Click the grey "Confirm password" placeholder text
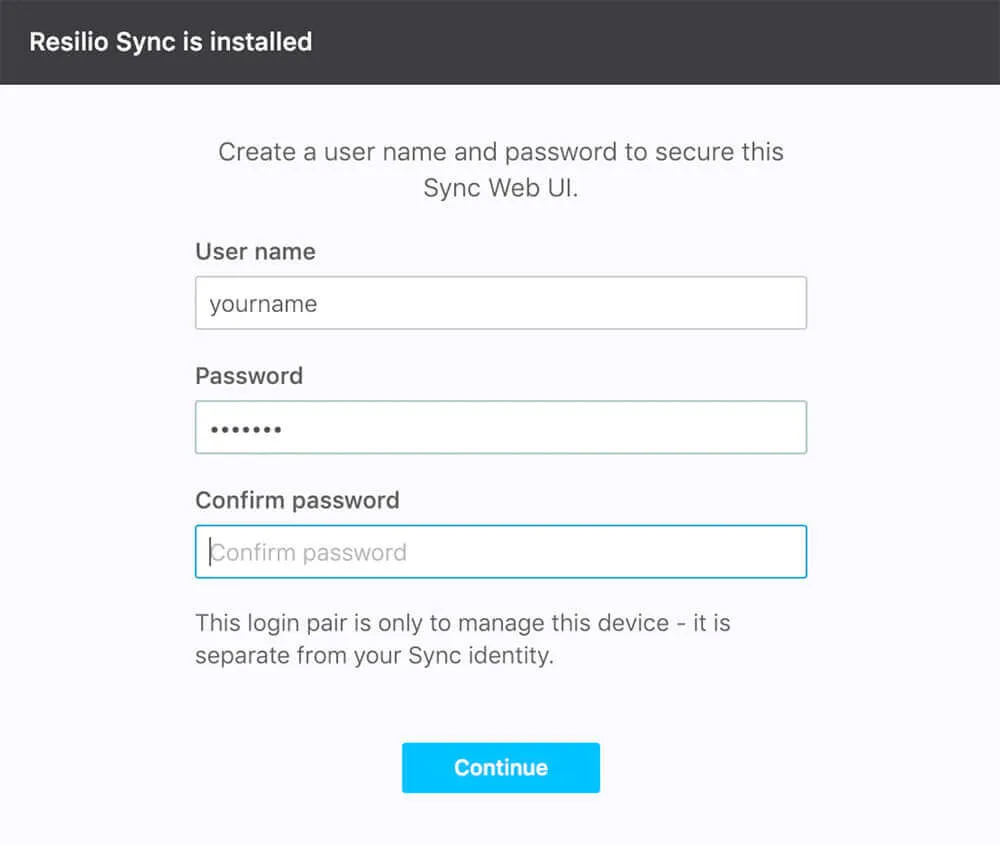 308,552
